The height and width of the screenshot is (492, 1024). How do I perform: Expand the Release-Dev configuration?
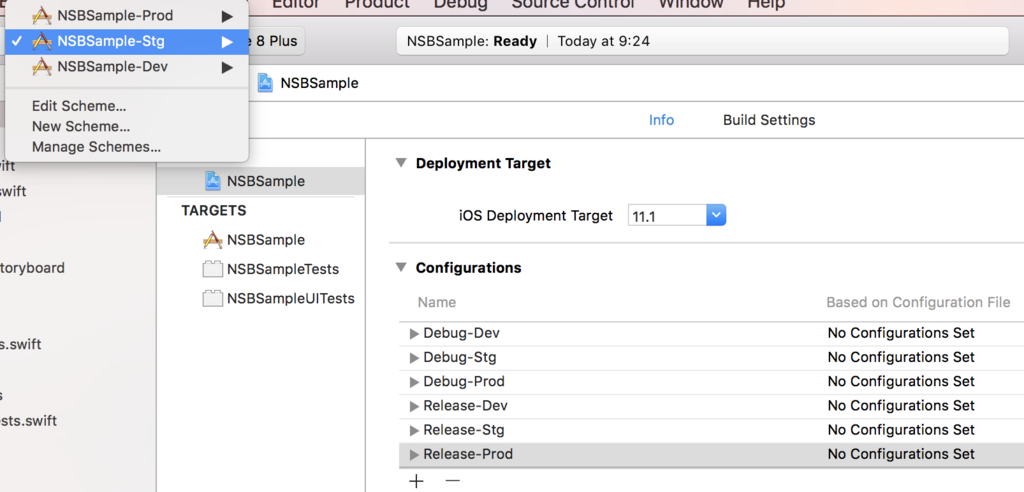click(413, 406)
